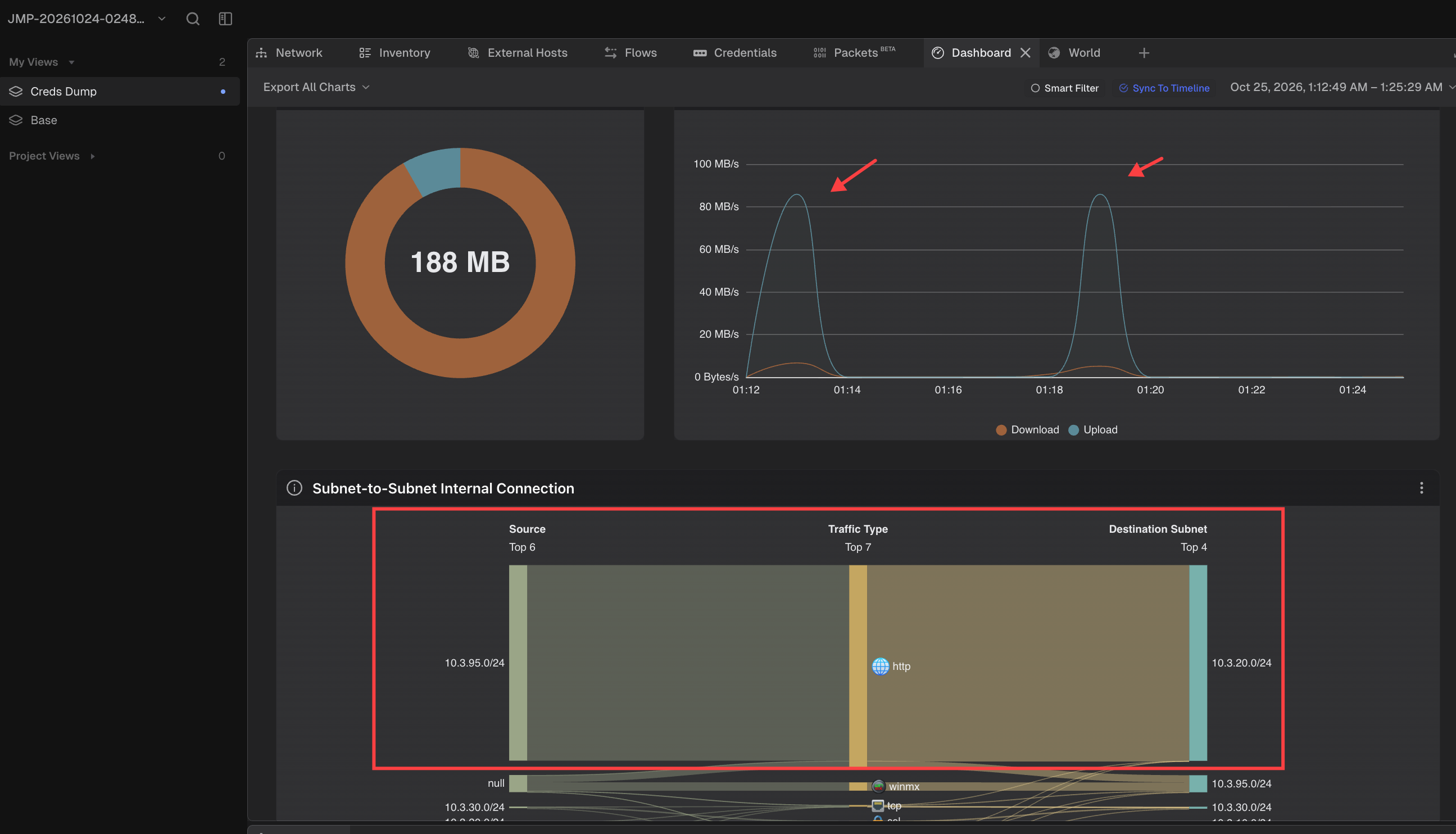Click the 10.3.95.0/24 source node bar
Viewport: 1456px width, 834px height.
point(518,663)
